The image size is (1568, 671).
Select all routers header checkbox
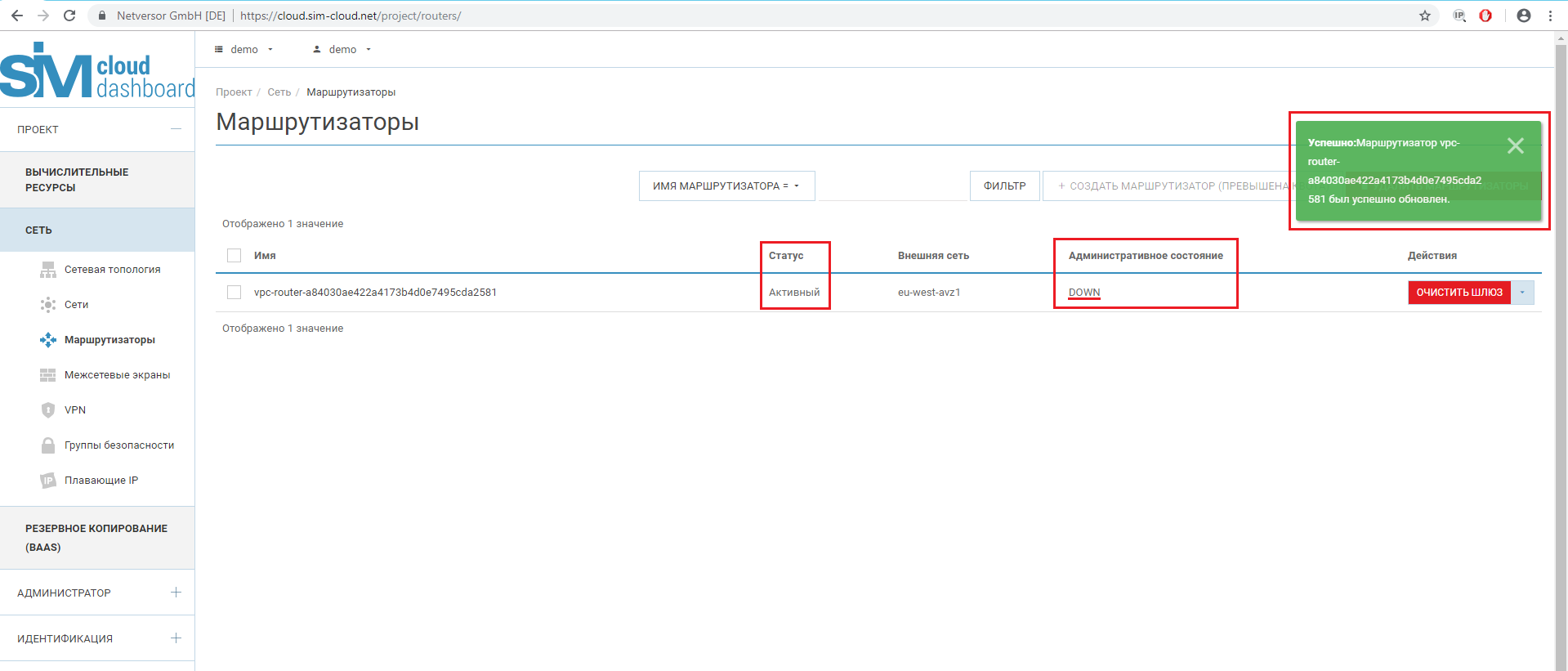[x=235, y=256]
